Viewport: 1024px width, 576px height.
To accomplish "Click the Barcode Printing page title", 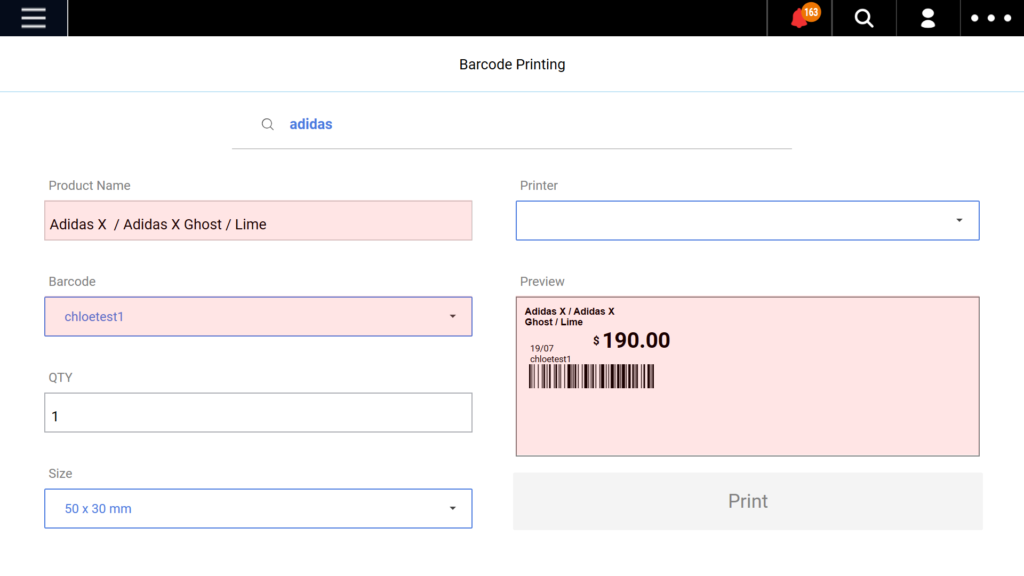I will [512, 64].
